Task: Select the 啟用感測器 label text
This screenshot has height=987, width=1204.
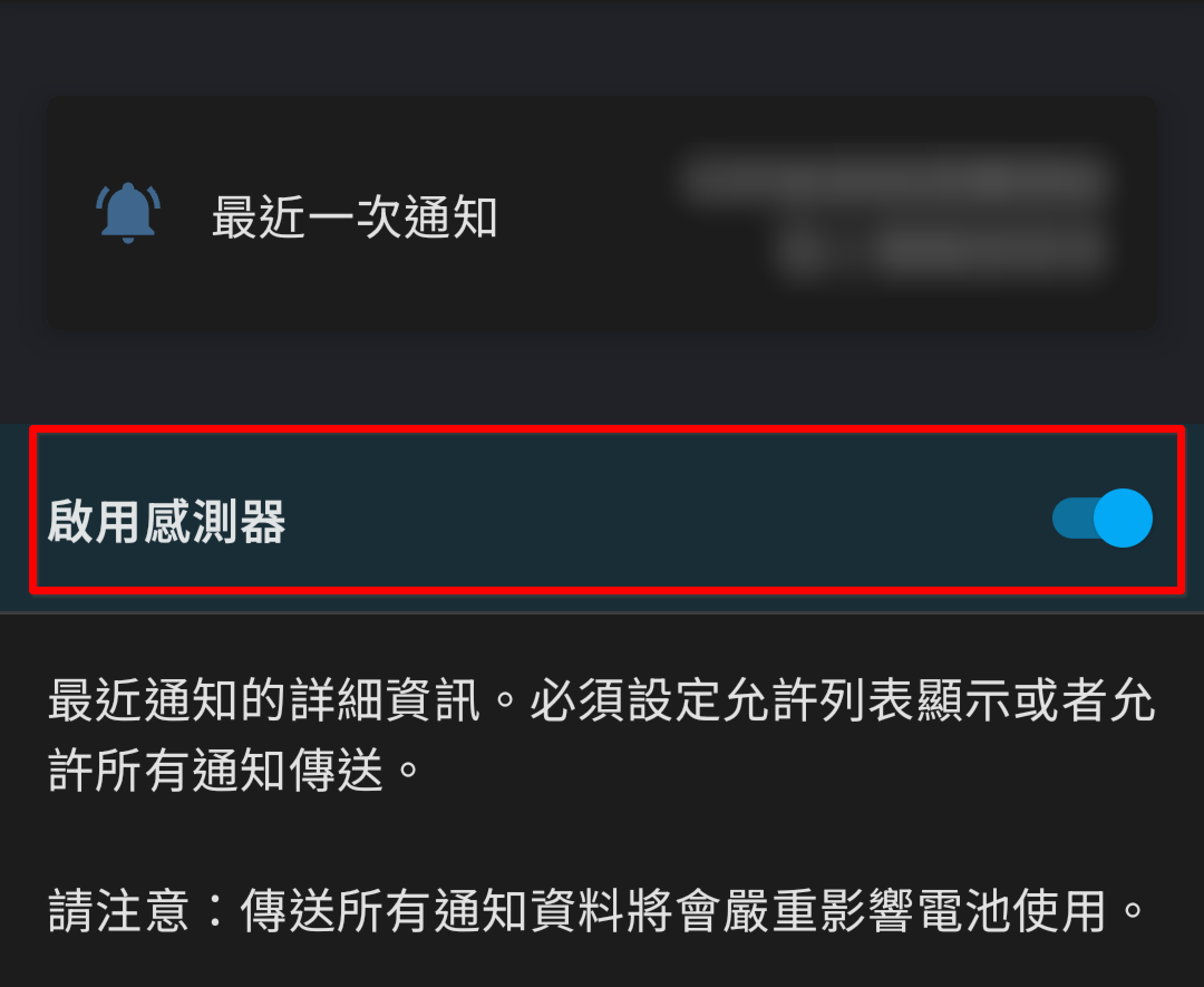Action: [167, 521]
